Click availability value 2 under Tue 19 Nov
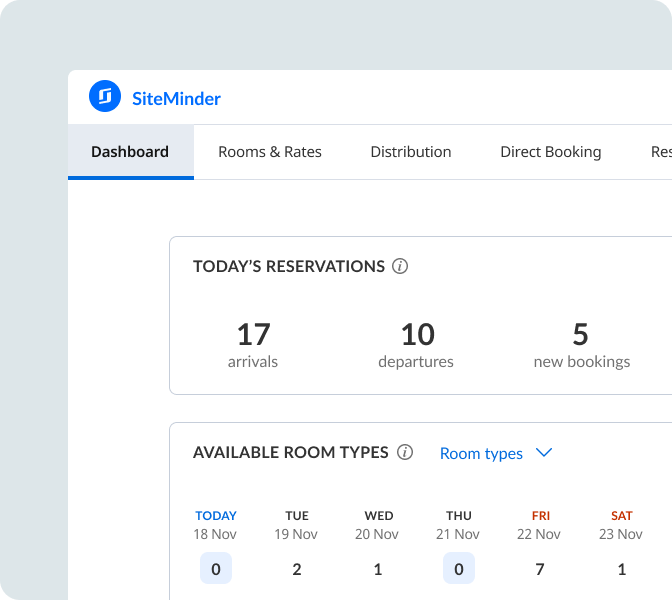 pyautogui.click(x=297, y=569)
